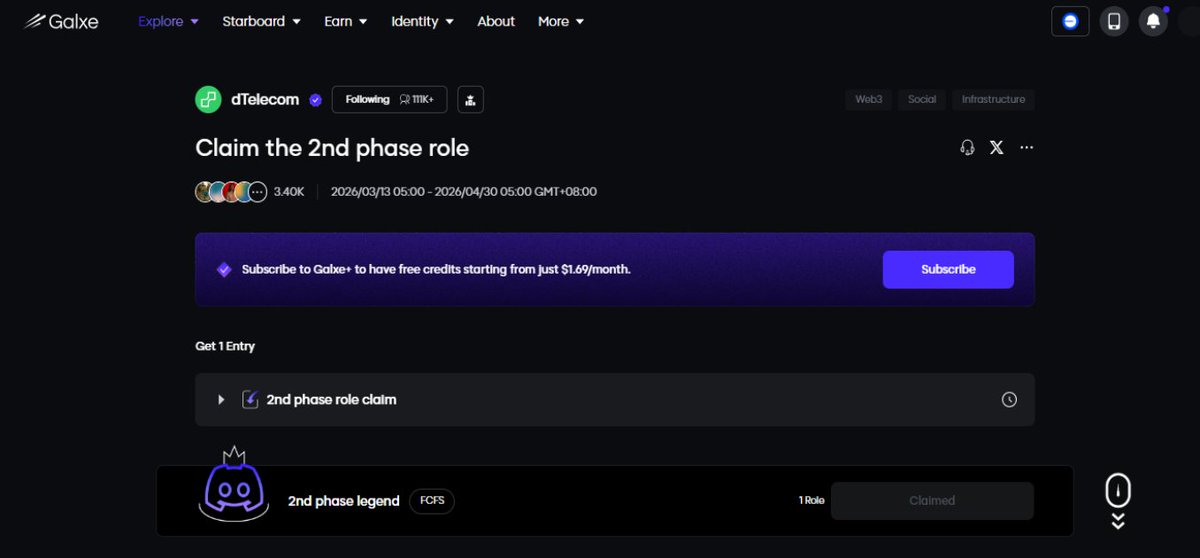
Task: Click the headset support icon
Action: coord(967,147)
